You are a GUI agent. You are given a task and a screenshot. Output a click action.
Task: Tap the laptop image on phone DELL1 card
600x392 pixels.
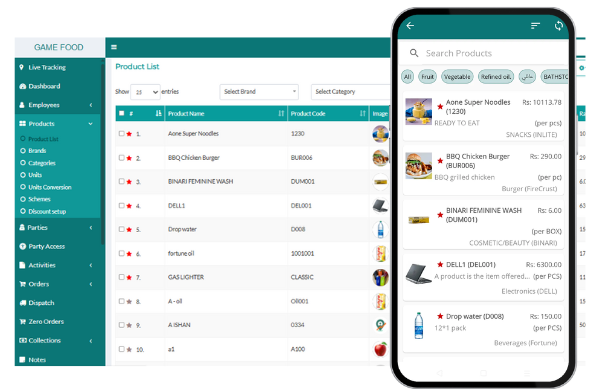(x=418, y=274)
